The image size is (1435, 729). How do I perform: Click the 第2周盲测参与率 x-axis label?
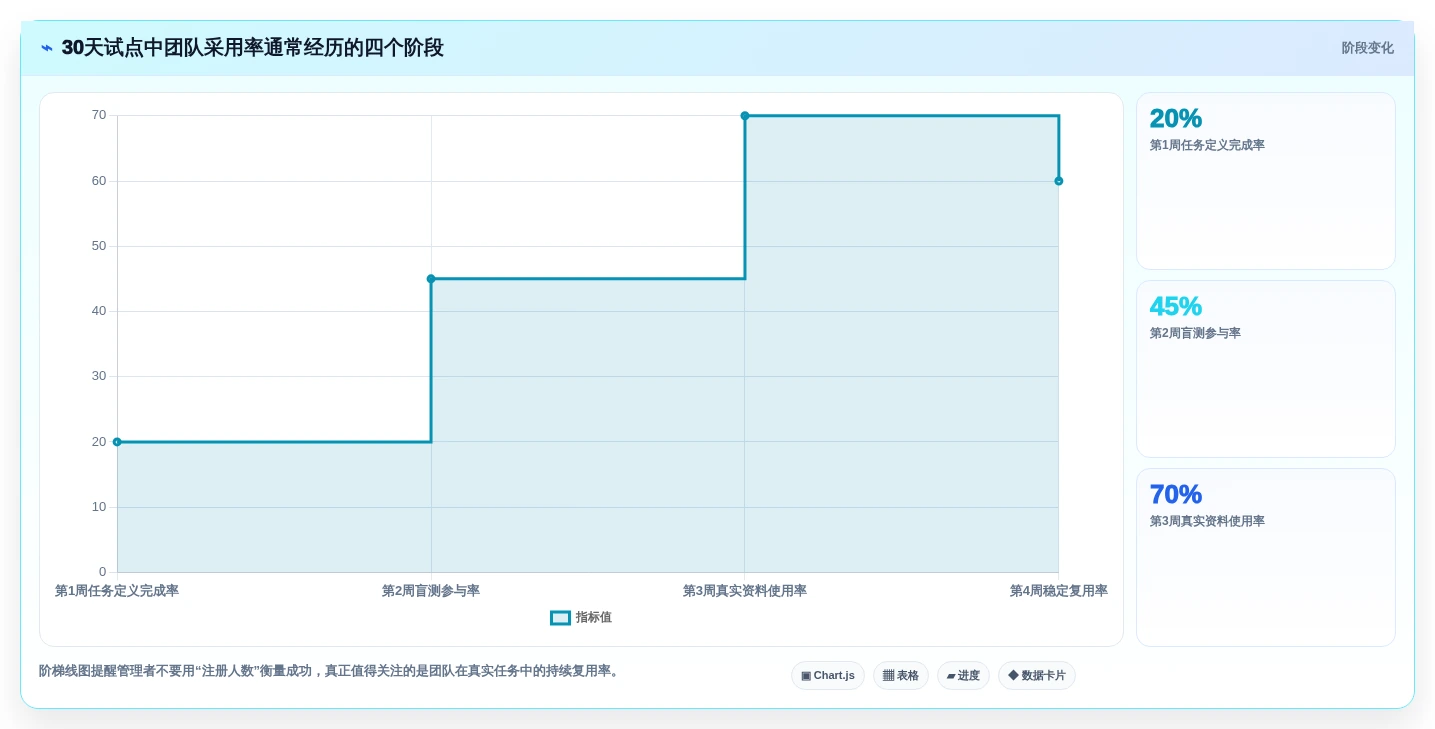tap(431, 591)
